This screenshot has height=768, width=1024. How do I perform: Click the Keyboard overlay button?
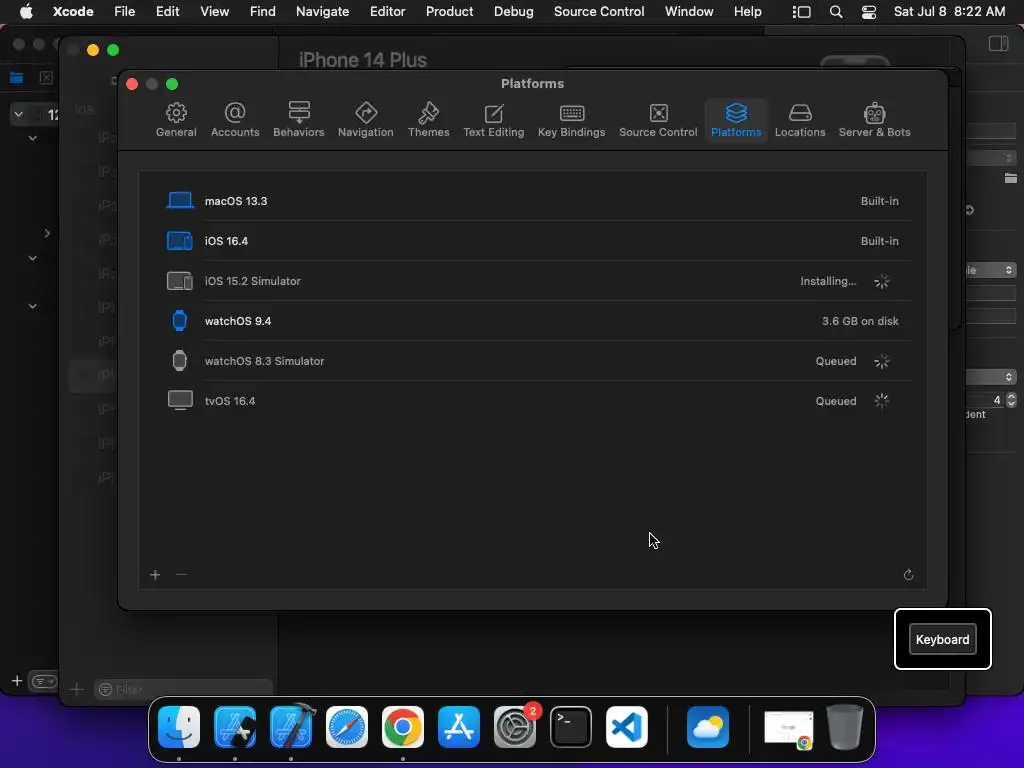click(942, 639)
